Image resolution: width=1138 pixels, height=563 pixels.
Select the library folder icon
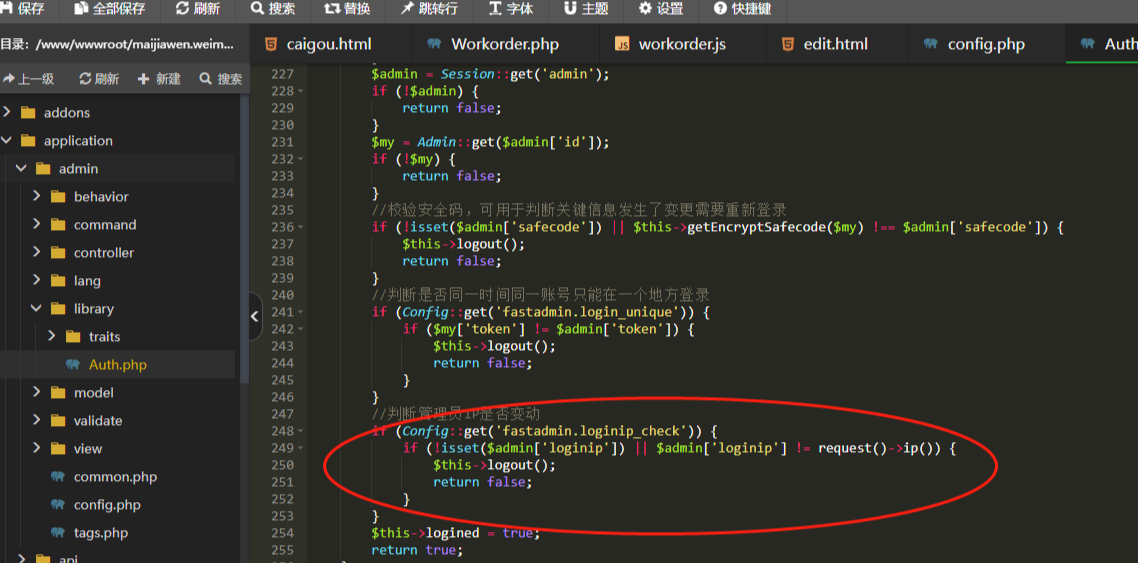pos(58,308)
